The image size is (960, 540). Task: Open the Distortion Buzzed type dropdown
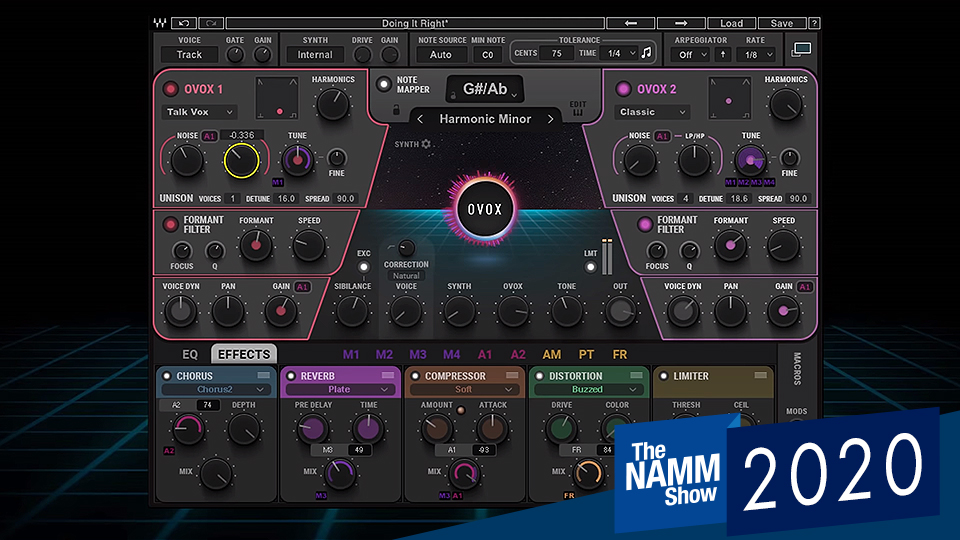587,389
